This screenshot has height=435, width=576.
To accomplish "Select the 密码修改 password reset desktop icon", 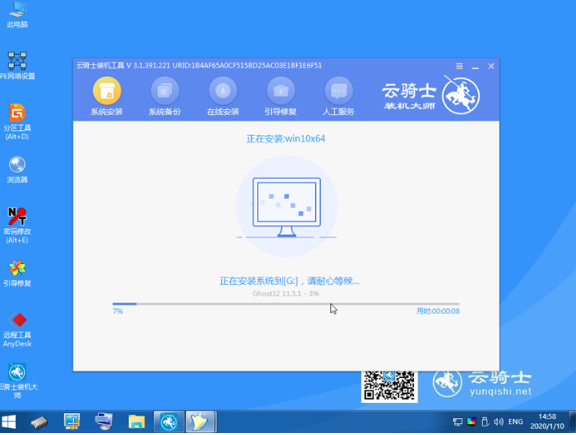I will (x=17, y=225).
